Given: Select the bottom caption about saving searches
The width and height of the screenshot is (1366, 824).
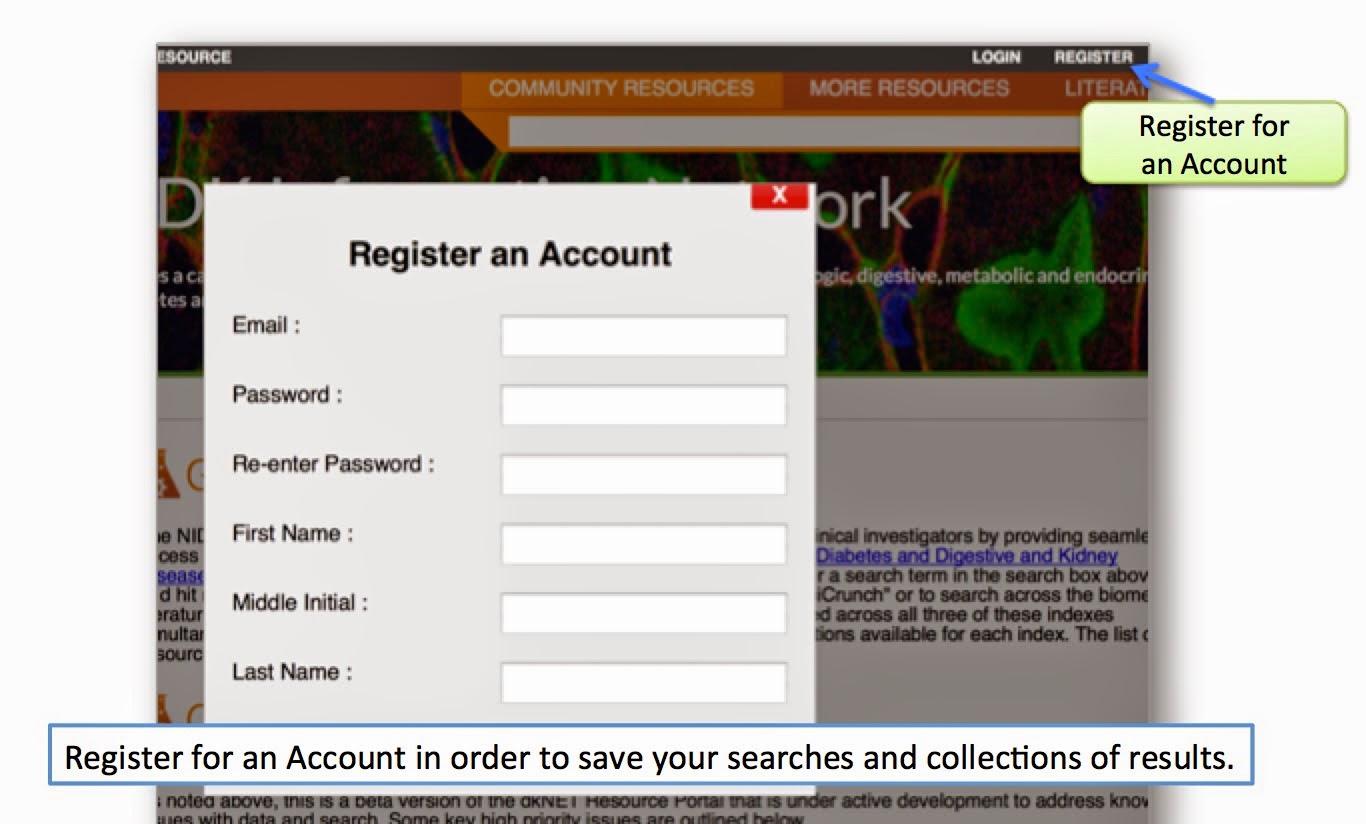Looking at the screenshot, I should point(650,757).
